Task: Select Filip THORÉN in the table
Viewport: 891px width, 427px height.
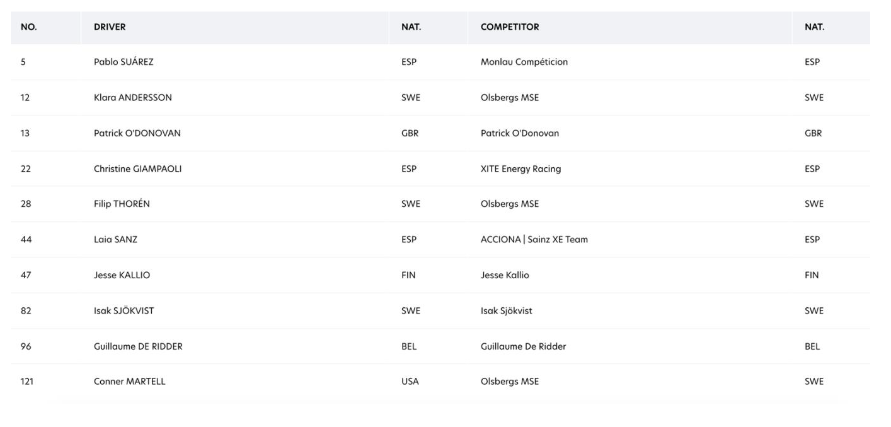Action: point(122,204)
